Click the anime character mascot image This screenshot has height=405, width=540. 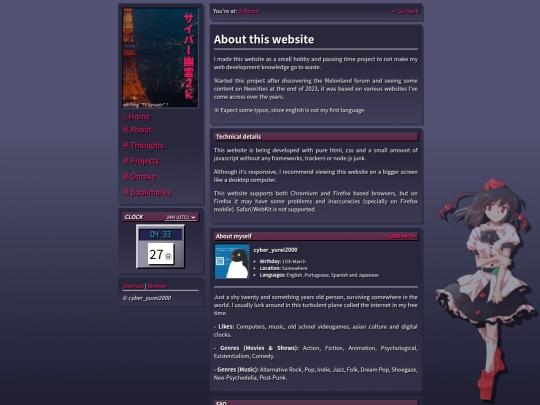point(486,288)
